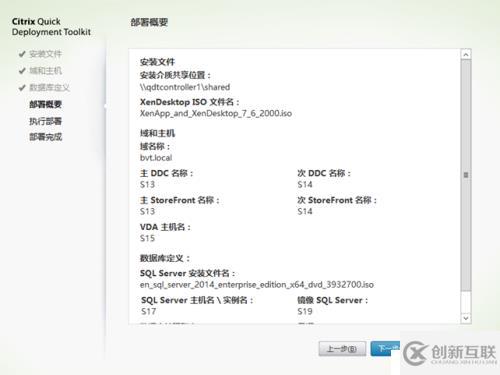This screenshot has height=375, width=500.
Task: Select the 部署概要 step in sidebar
Action: 45,104
